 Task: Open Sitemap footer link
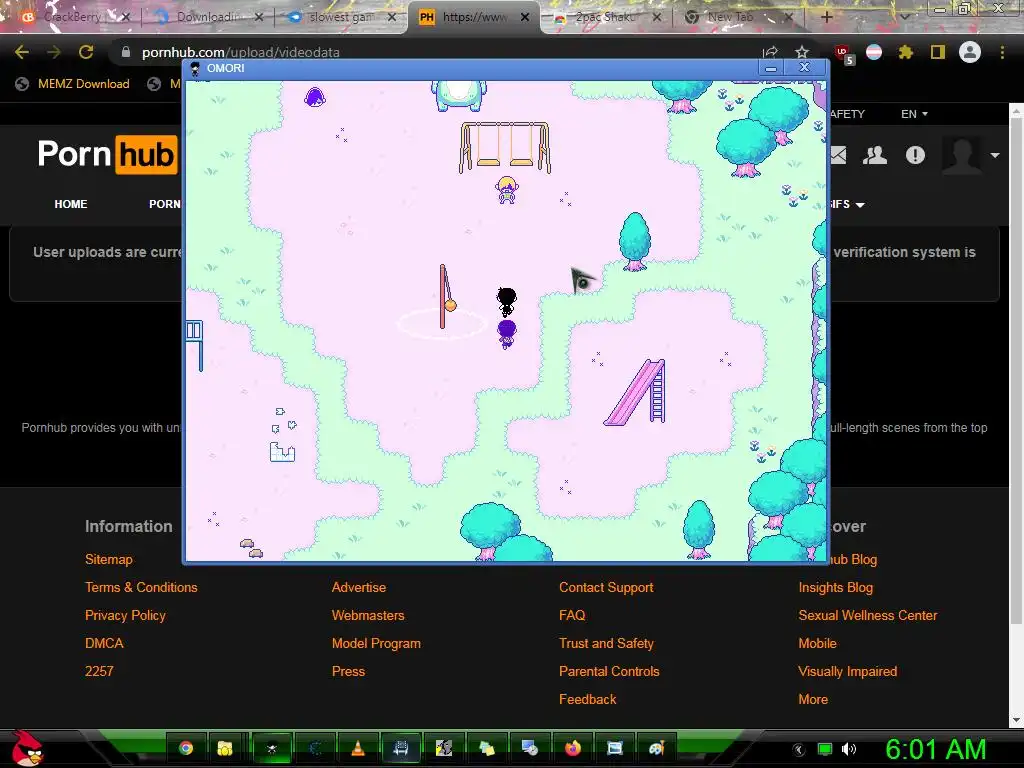(x=108, y=559)
